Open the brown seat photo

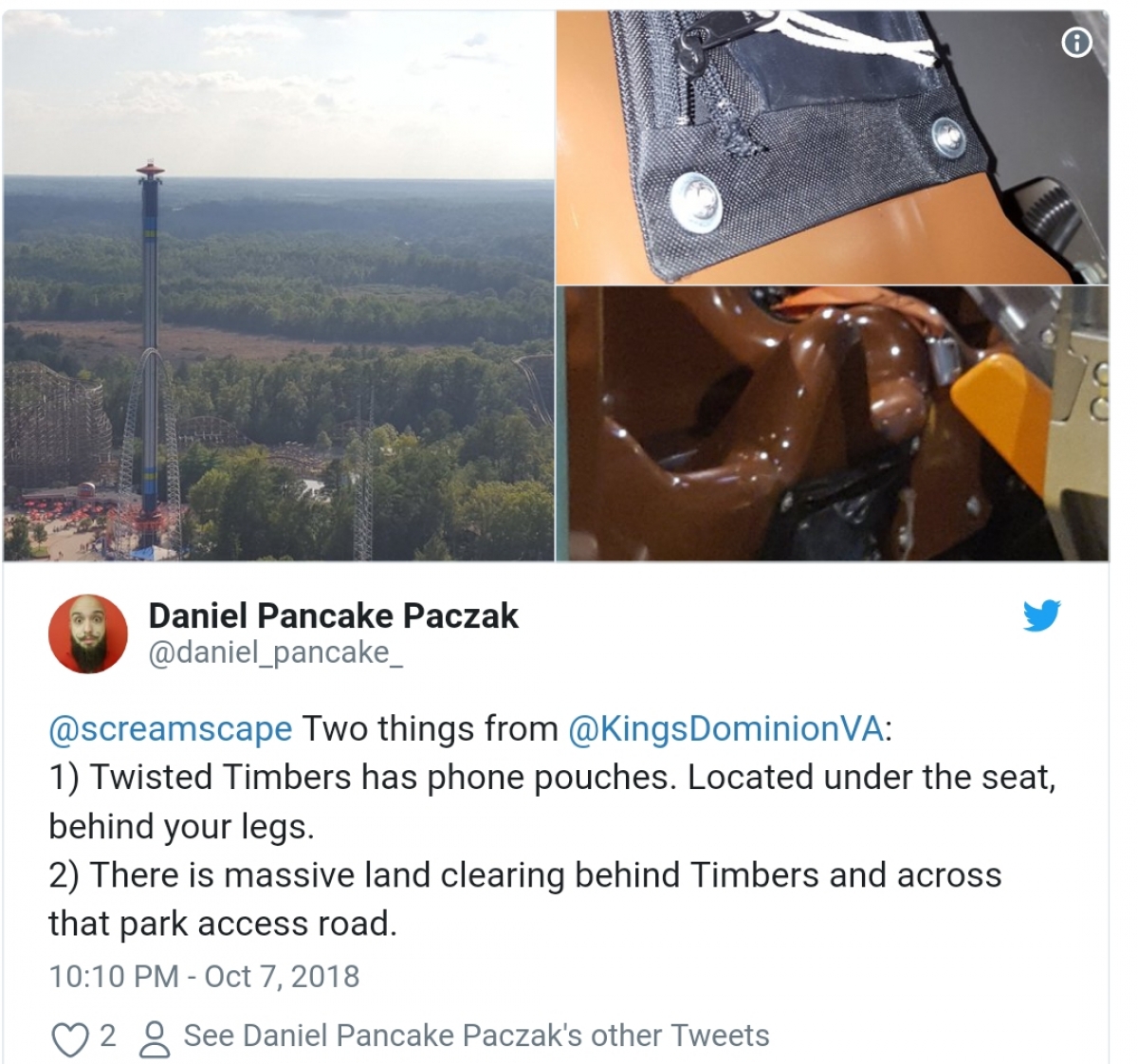(832, 424)
